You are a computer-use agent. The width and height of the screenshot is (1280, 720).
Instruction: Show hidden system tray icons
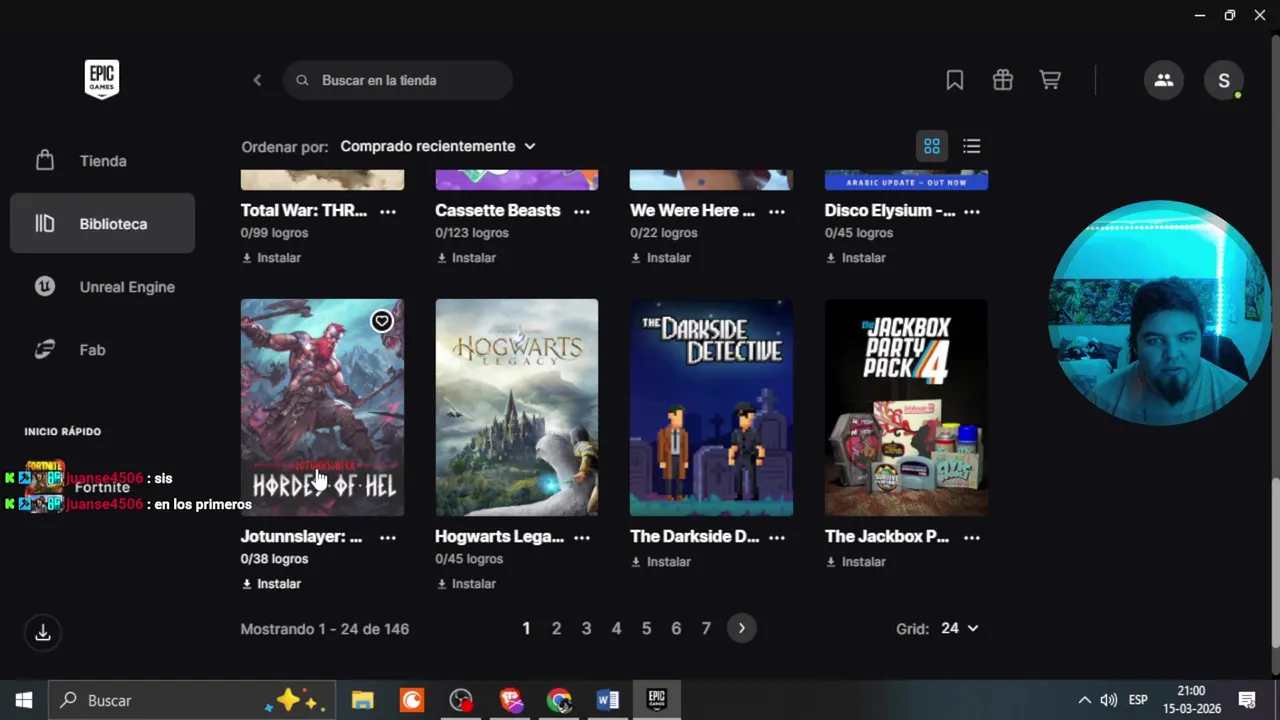1084,700
